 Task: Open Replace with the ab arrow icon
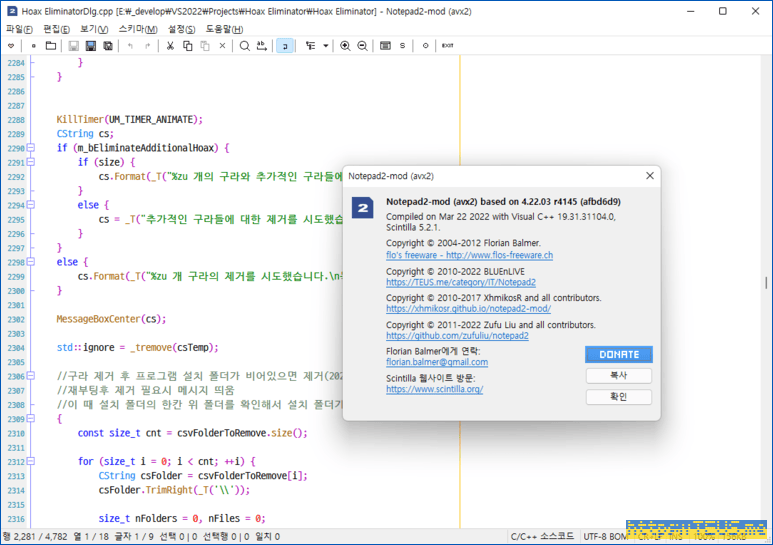click(x=262, y=46)
